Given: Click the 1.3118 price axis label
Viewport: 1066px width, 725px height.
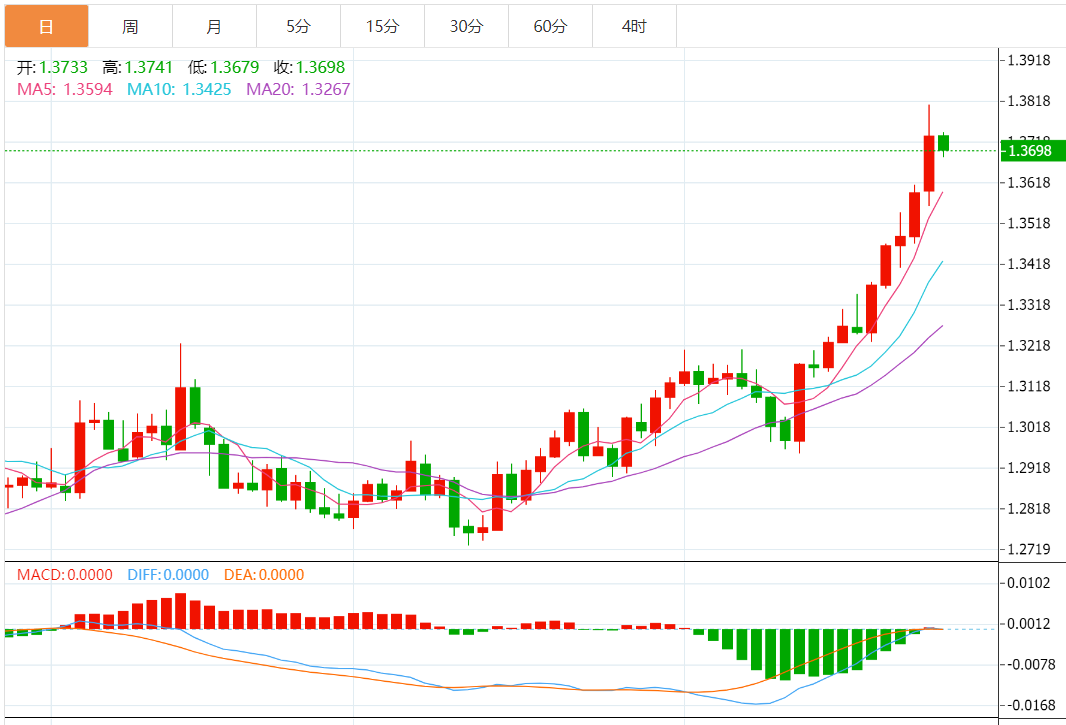Looking at the screenshot, I should coord(1029,386).
